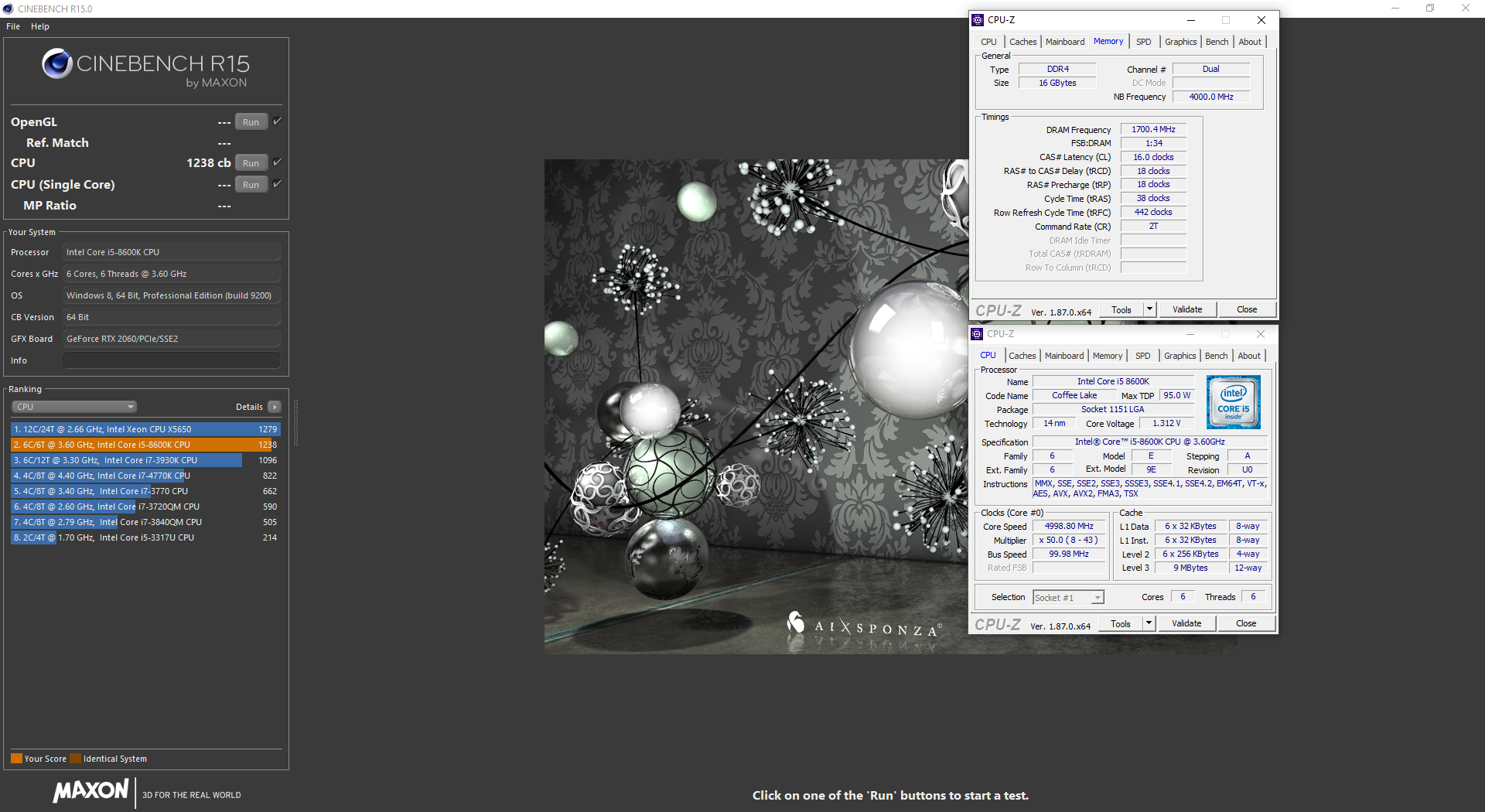Click the Core Speed value 4998.80 MHz
This screenshot has height=812, width=1485.
pyautogui.click(x=1069, y=526)
